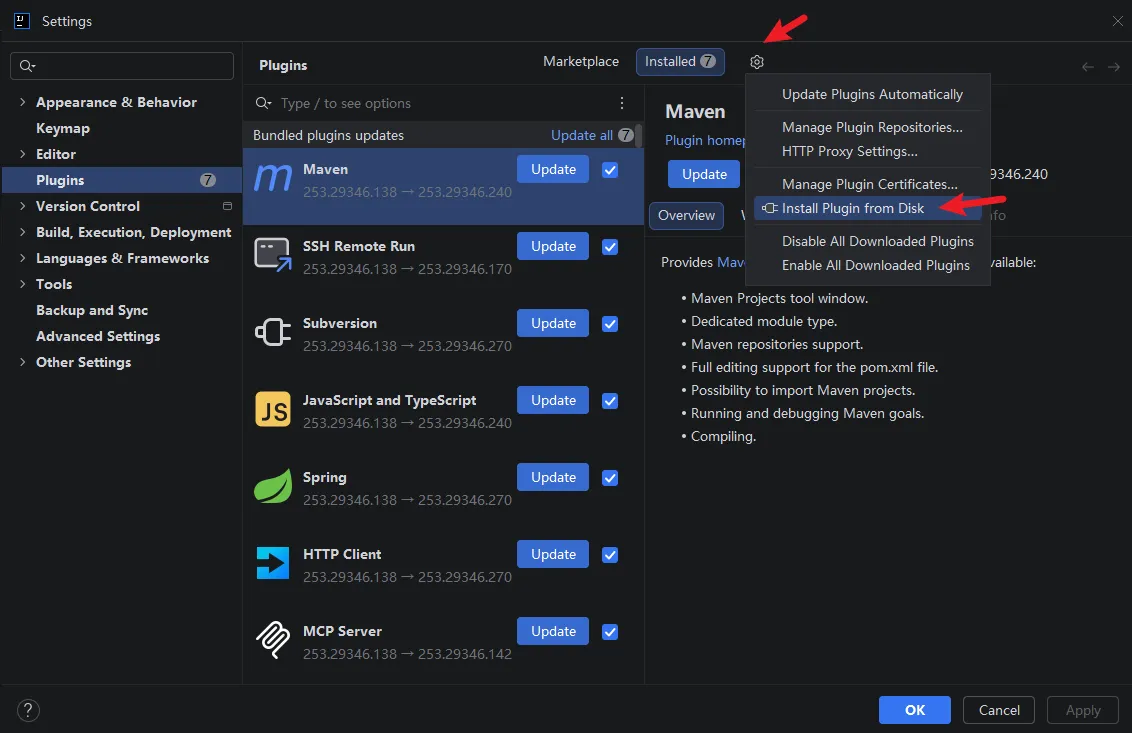Screen dimensions: 1132x733
Task: Switch to the Marketplace tab
Action: pyautogui.click(x=580, y=61)
